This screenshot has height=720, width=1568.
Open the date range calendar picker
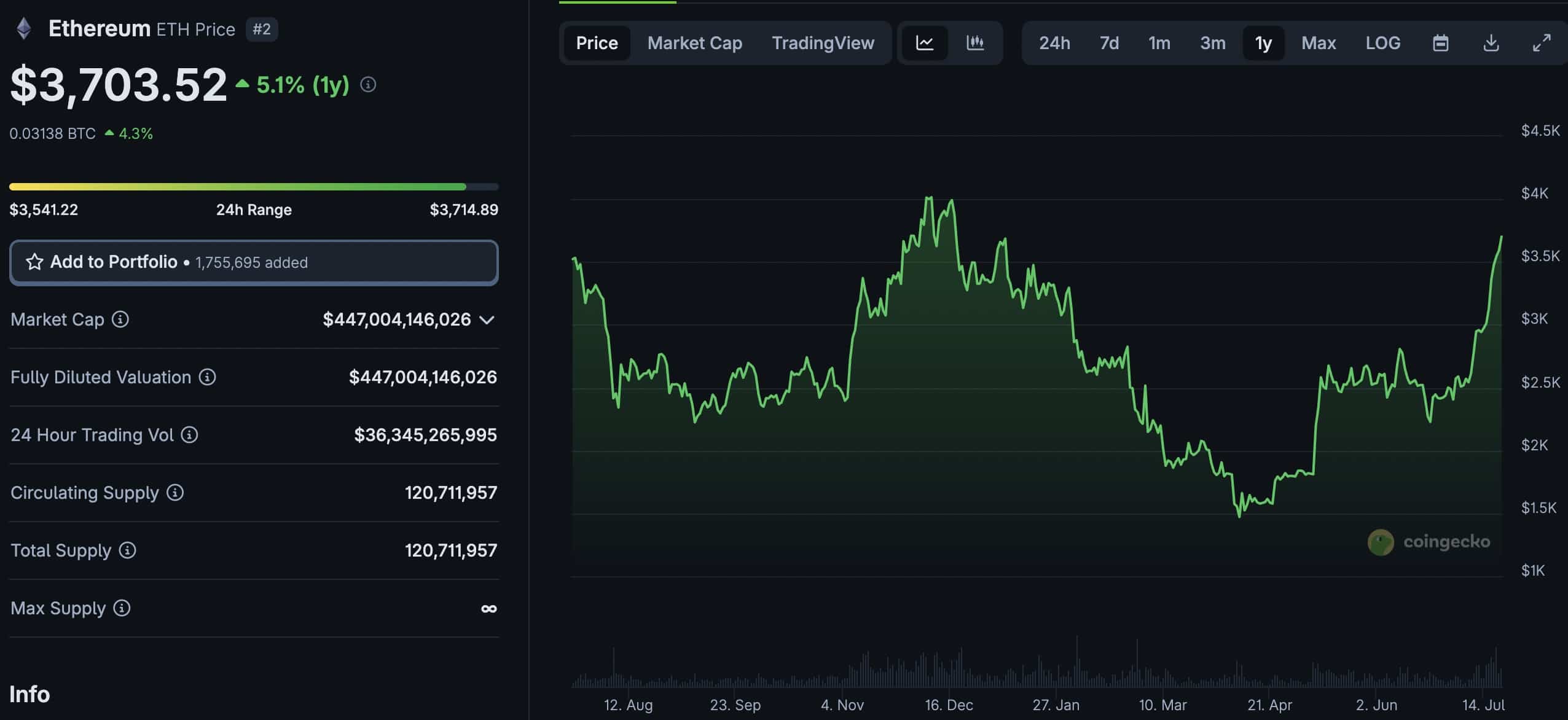(x=1441, y=43)
